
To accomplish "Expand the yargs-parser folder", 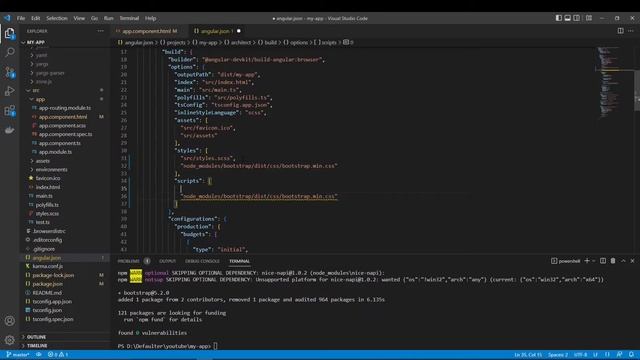I will point(50,73).
